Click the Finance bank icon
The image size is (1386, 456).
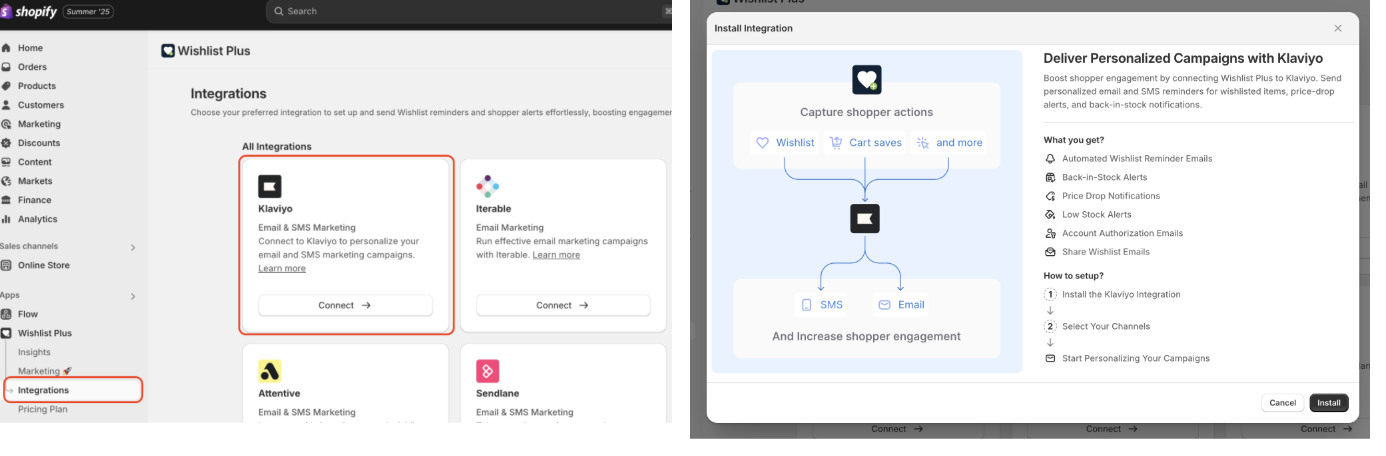click(x=6, y=200)
